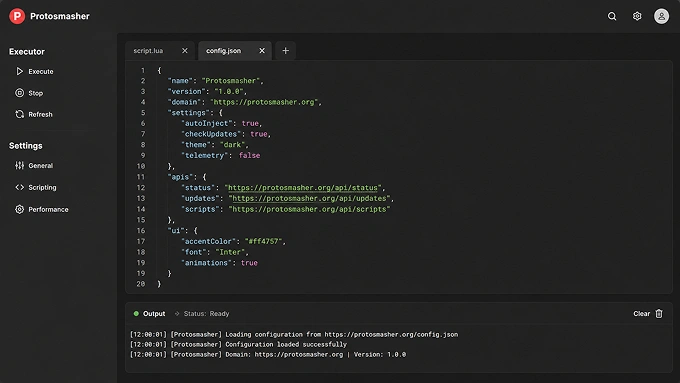The height and width of the screenshot is (383, 680).
Task: Click the Status: Ready text
Action: [x=206, y=313]
